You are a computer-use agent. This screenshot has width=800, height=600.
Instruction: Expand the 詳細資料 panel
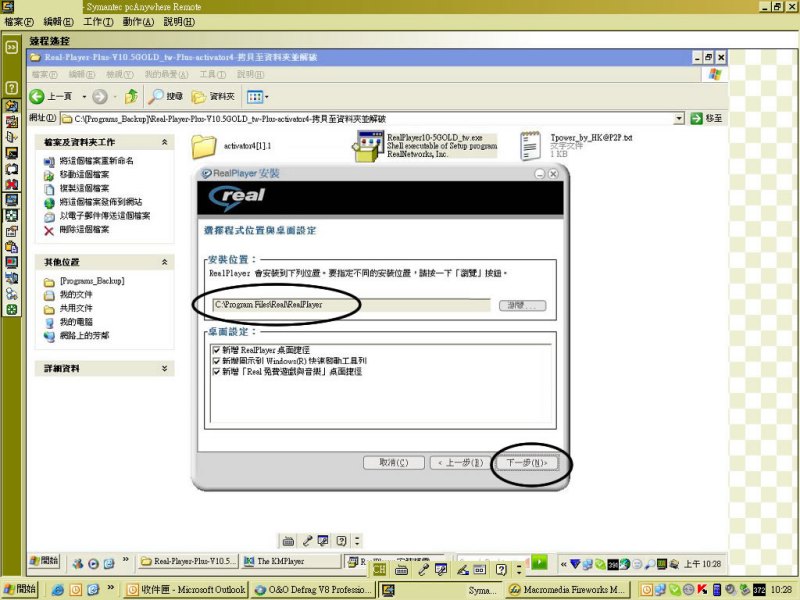pos(164,368)
